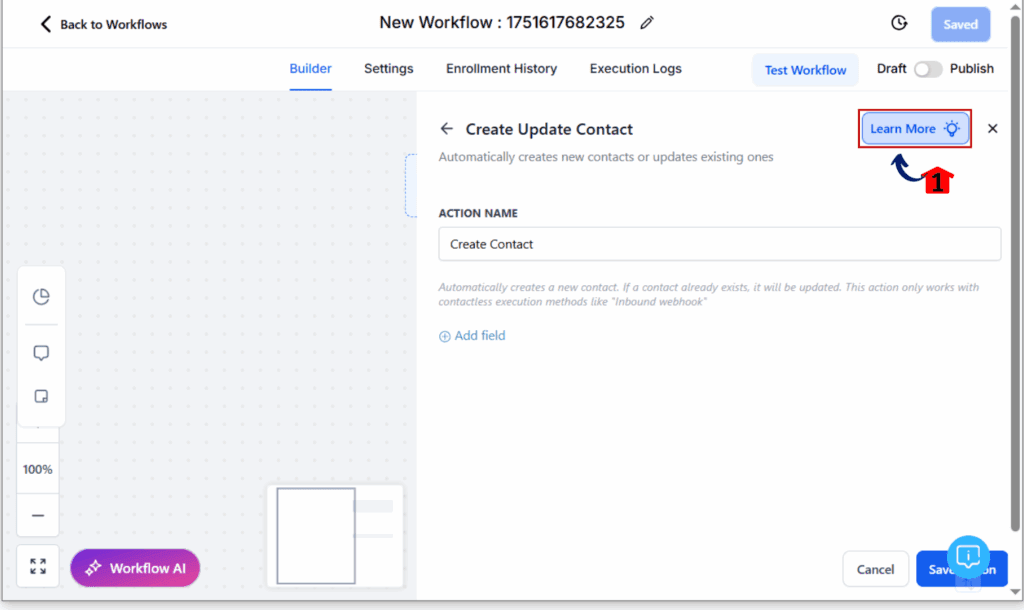The image size is (1024, 610).
Task: Open the Settings tab
Action: [389, 69]
